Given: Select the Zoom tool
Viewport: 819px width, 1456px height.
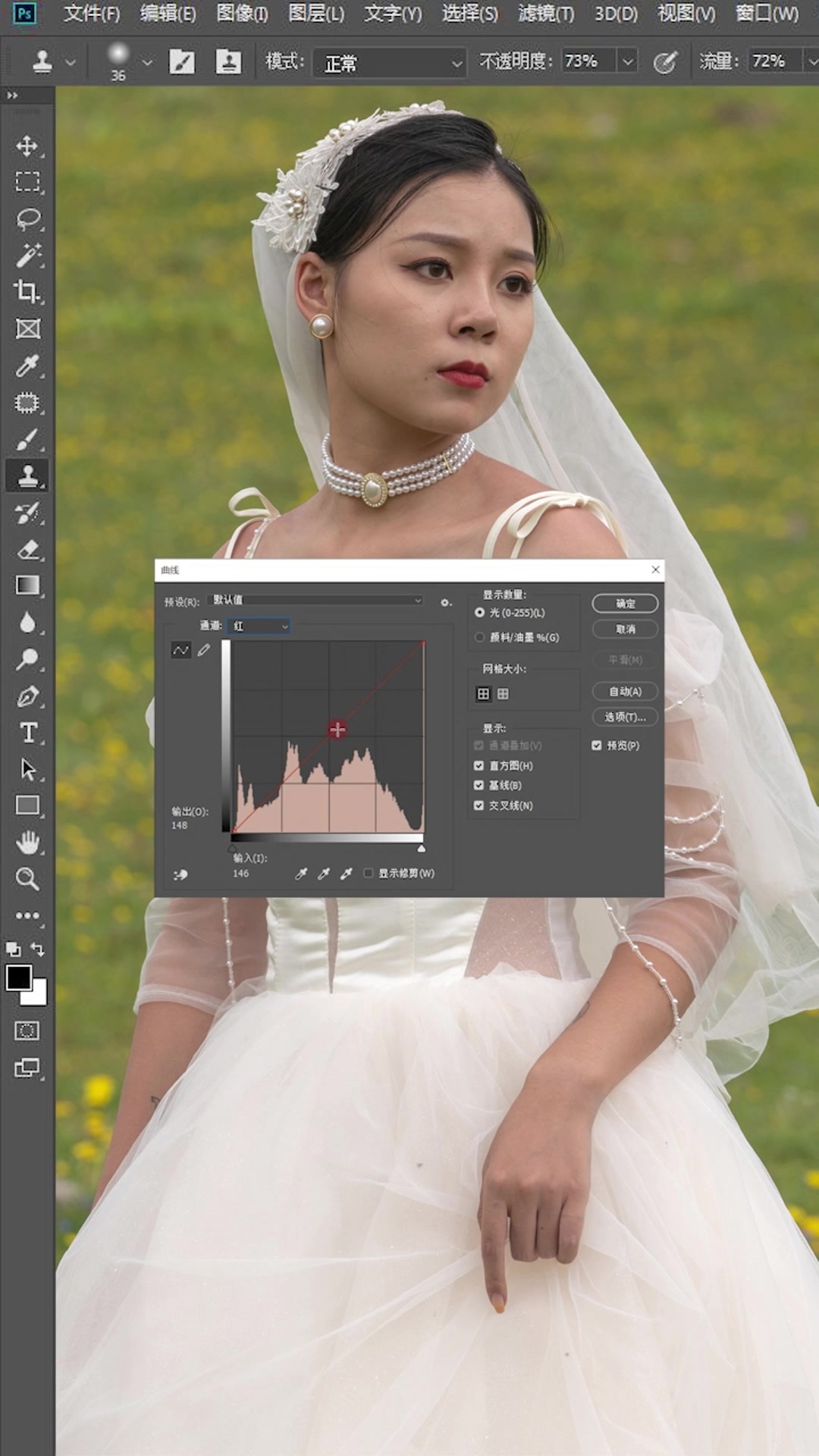Looking at the screenshot, I should tap(27, 879).
